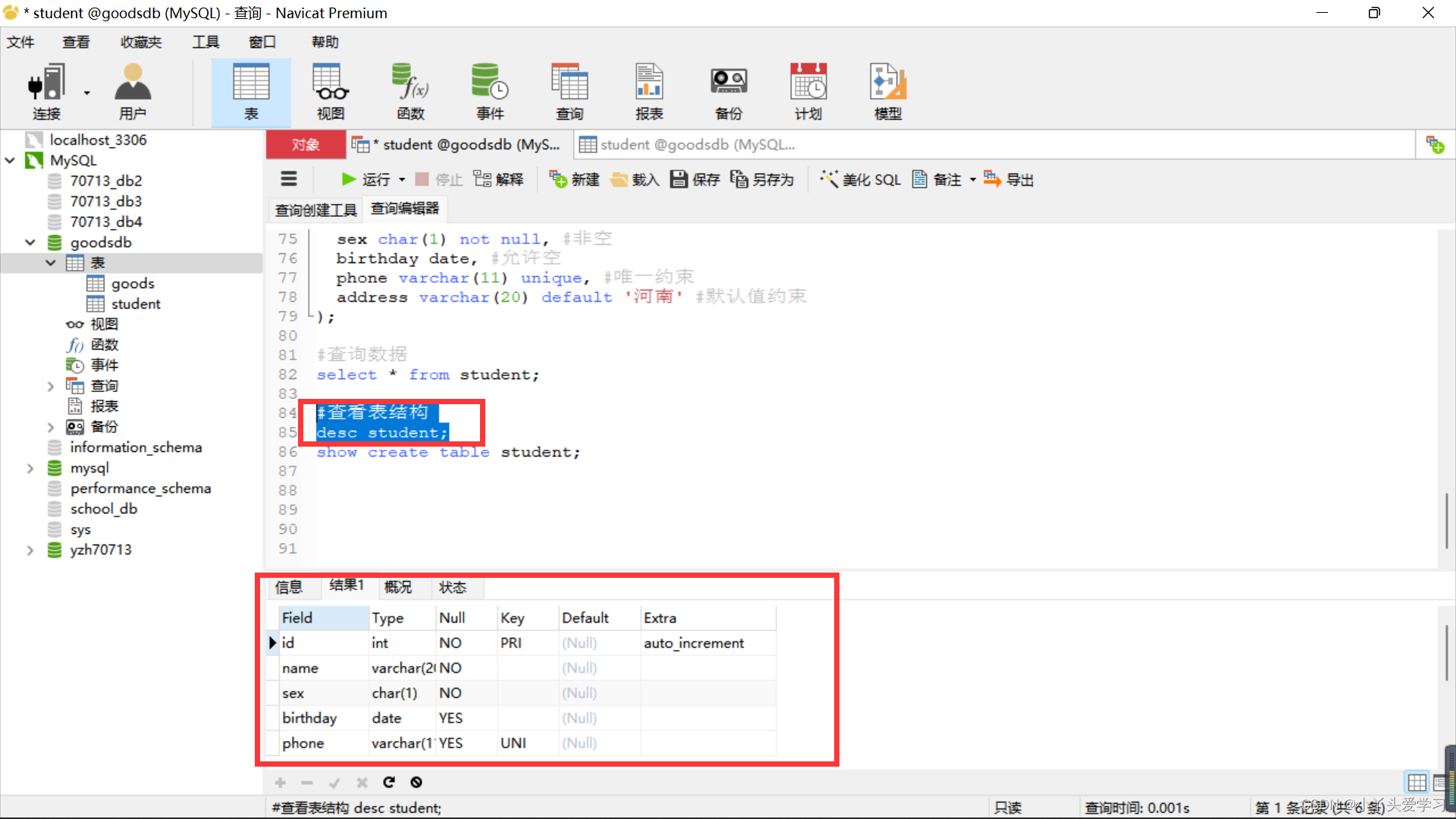
Task: Collapse the 表 tables node
Action: 51,262
